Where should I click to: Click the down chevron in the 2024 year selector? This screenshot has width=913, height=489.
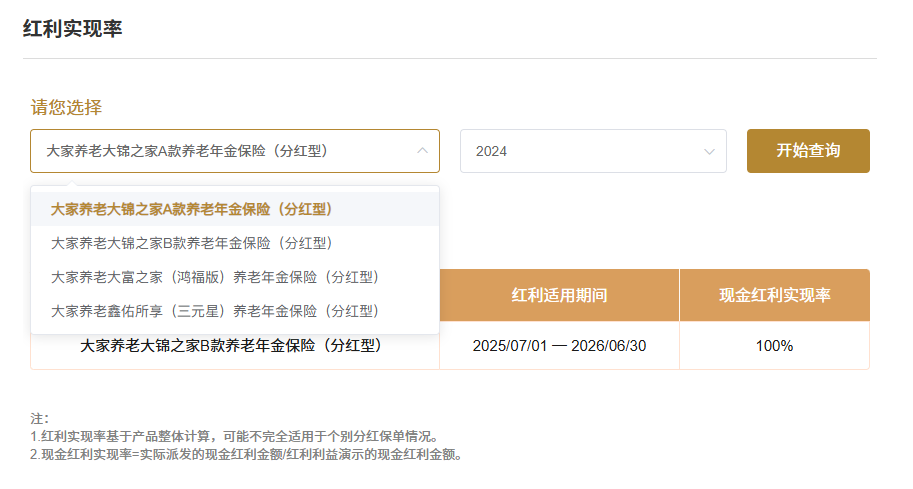tap(709, 151)
